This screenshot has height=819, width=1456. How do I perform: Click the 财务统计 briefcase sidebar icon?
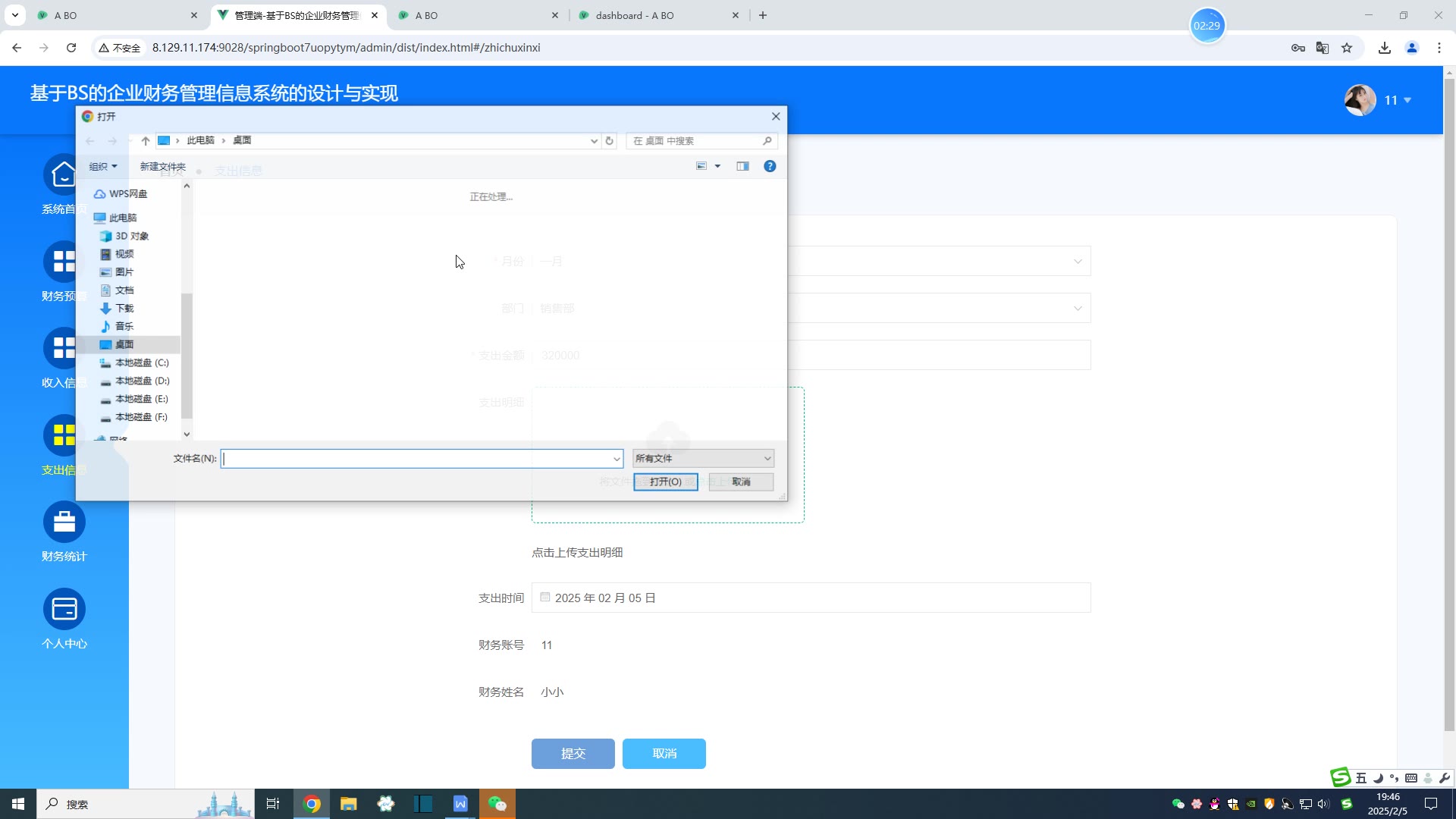64,522
